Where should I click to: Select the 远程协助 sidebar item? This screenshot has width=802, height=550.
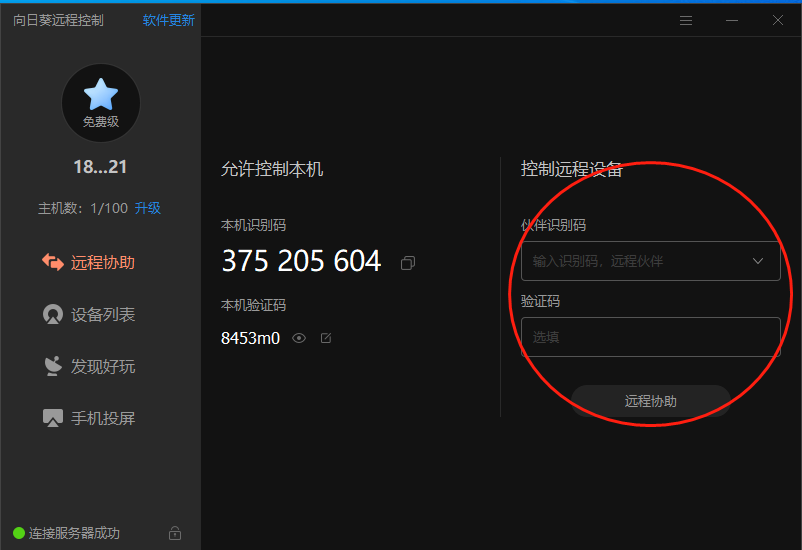click(88, 262)
